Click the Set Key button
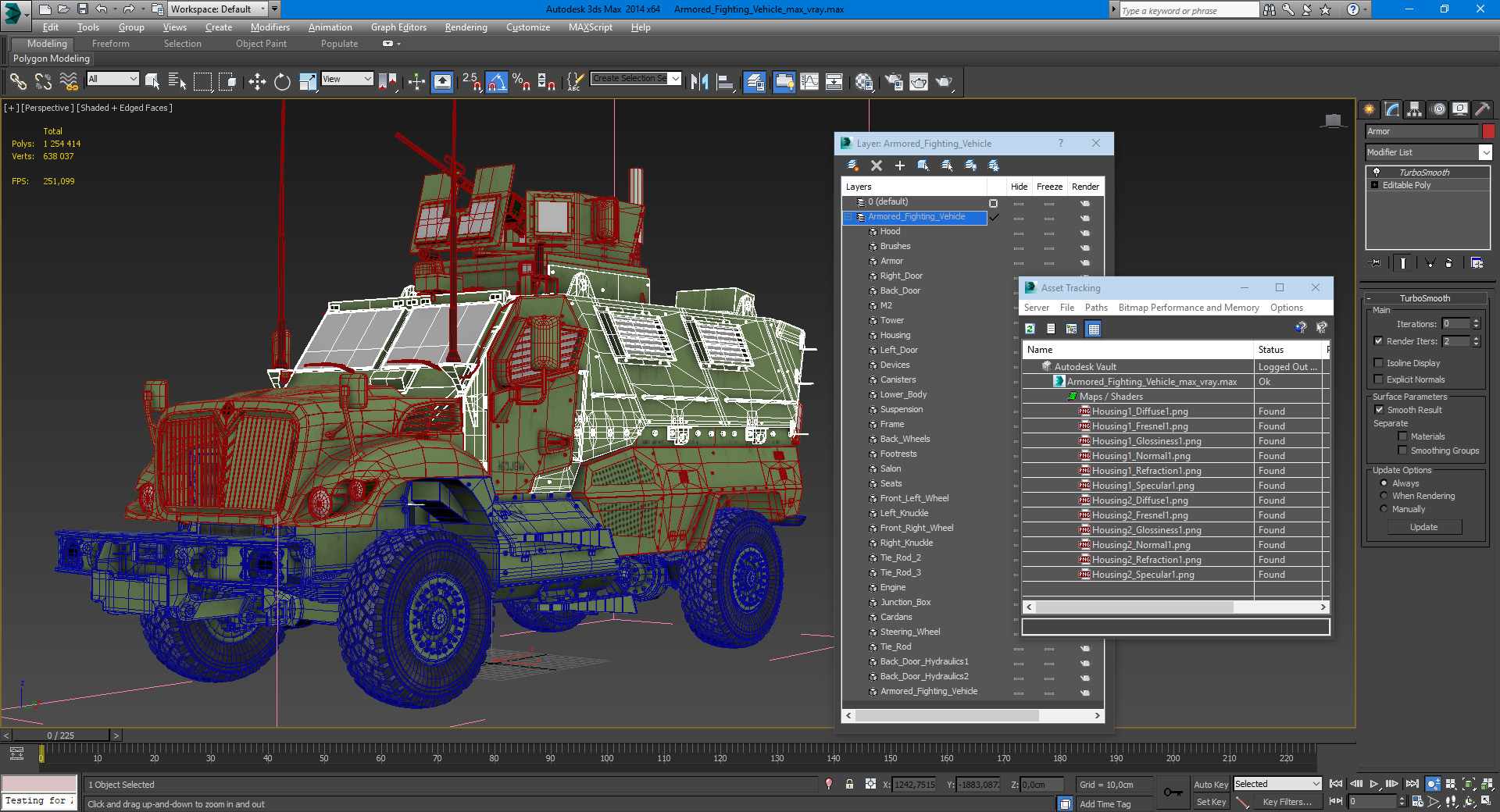The height and width of the screenshot is (812, 1500). [1211, 802]
